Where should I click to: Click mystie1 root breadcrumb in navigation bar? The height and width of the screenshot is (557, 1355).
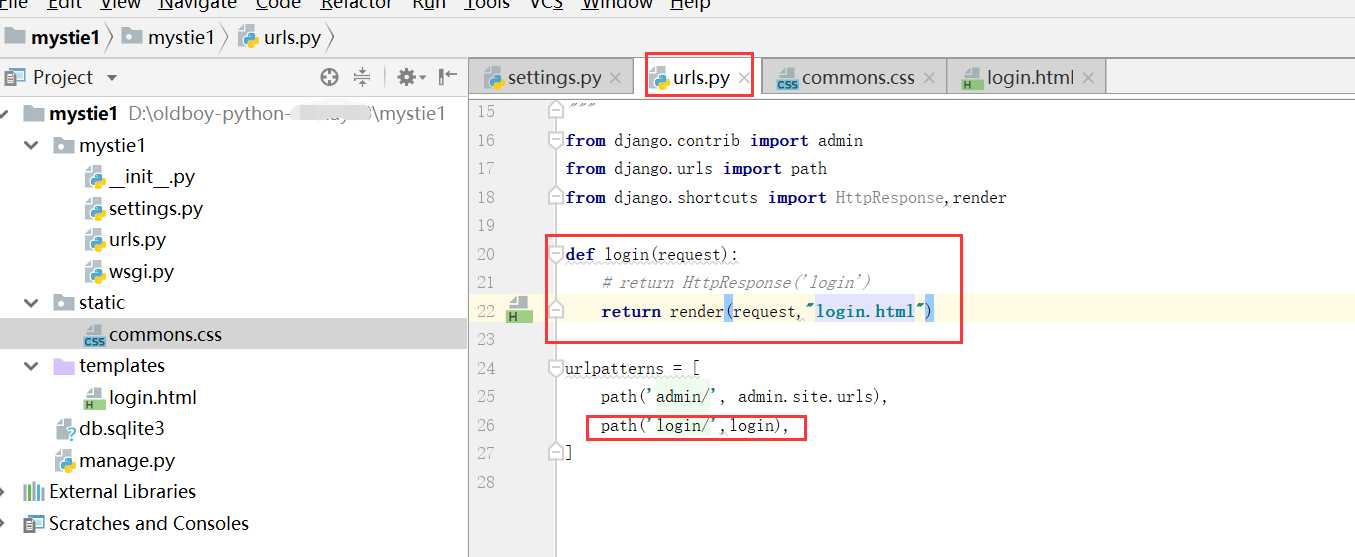53,38
